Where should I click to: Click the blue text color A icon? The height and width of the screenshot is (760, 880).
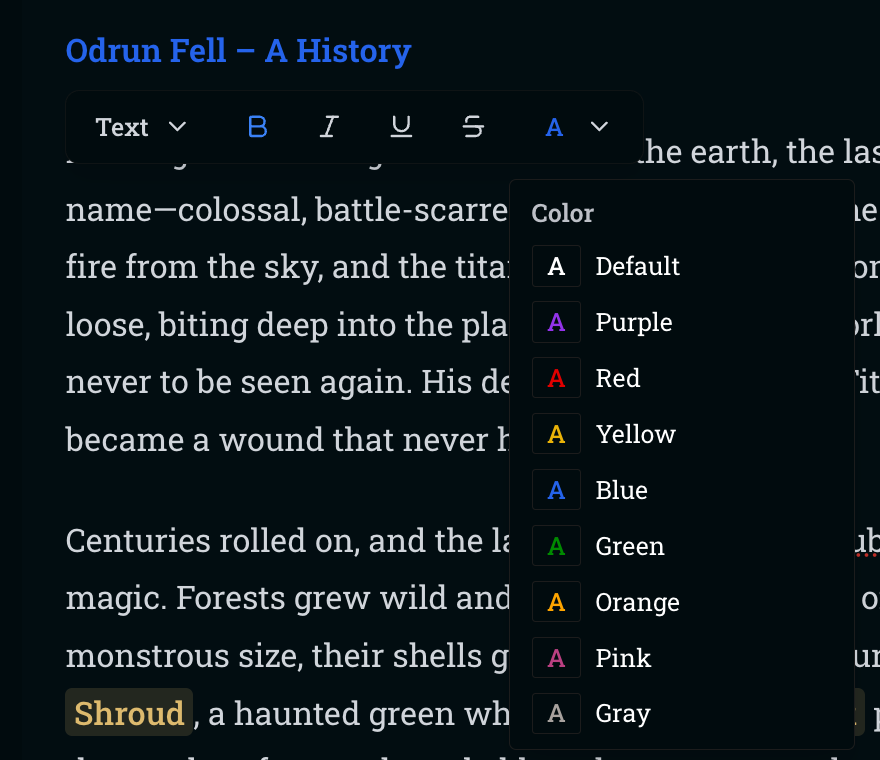point(554,127)
